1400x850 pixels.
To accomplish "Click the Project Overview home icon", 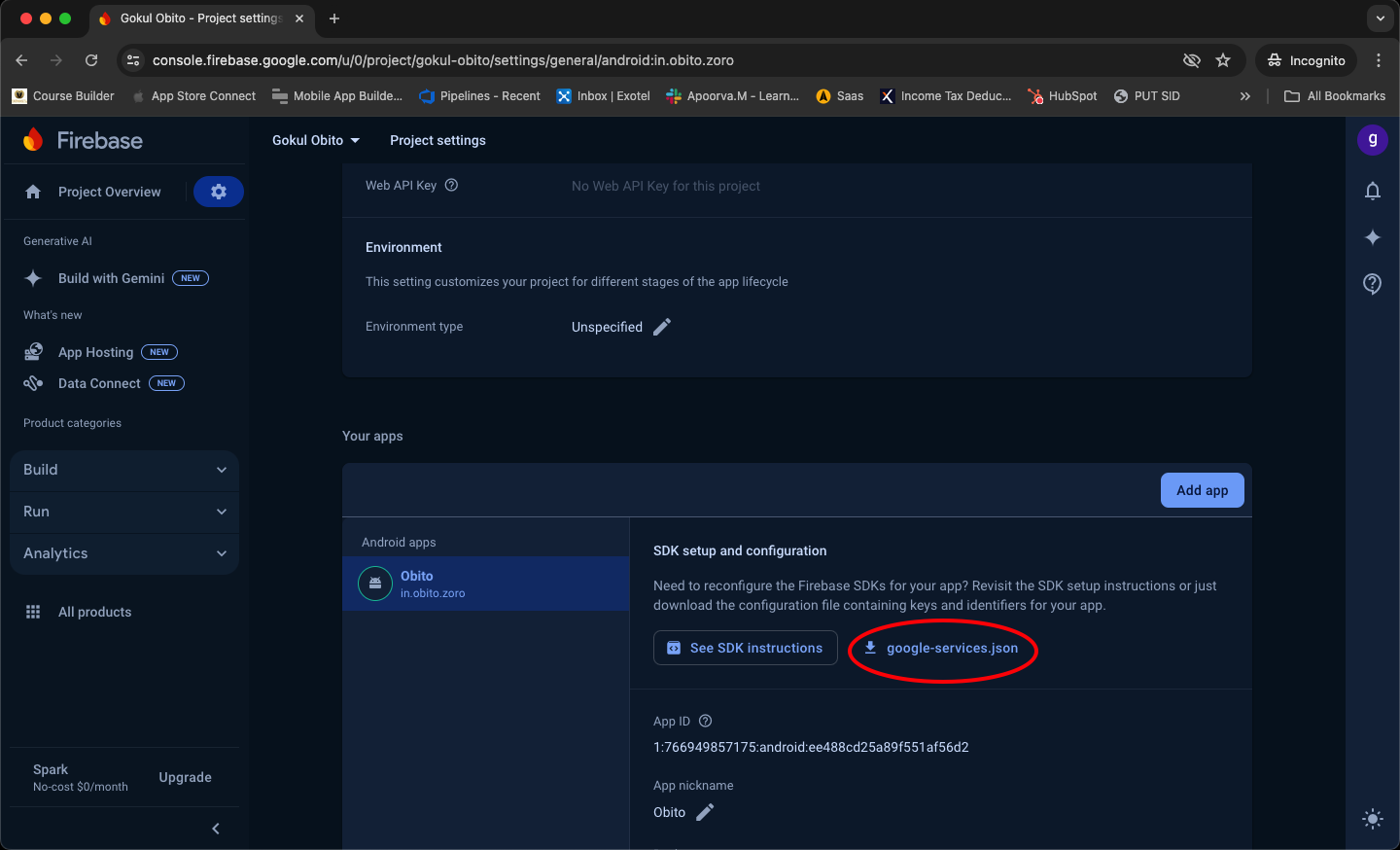I will click(x=33, y=192).
